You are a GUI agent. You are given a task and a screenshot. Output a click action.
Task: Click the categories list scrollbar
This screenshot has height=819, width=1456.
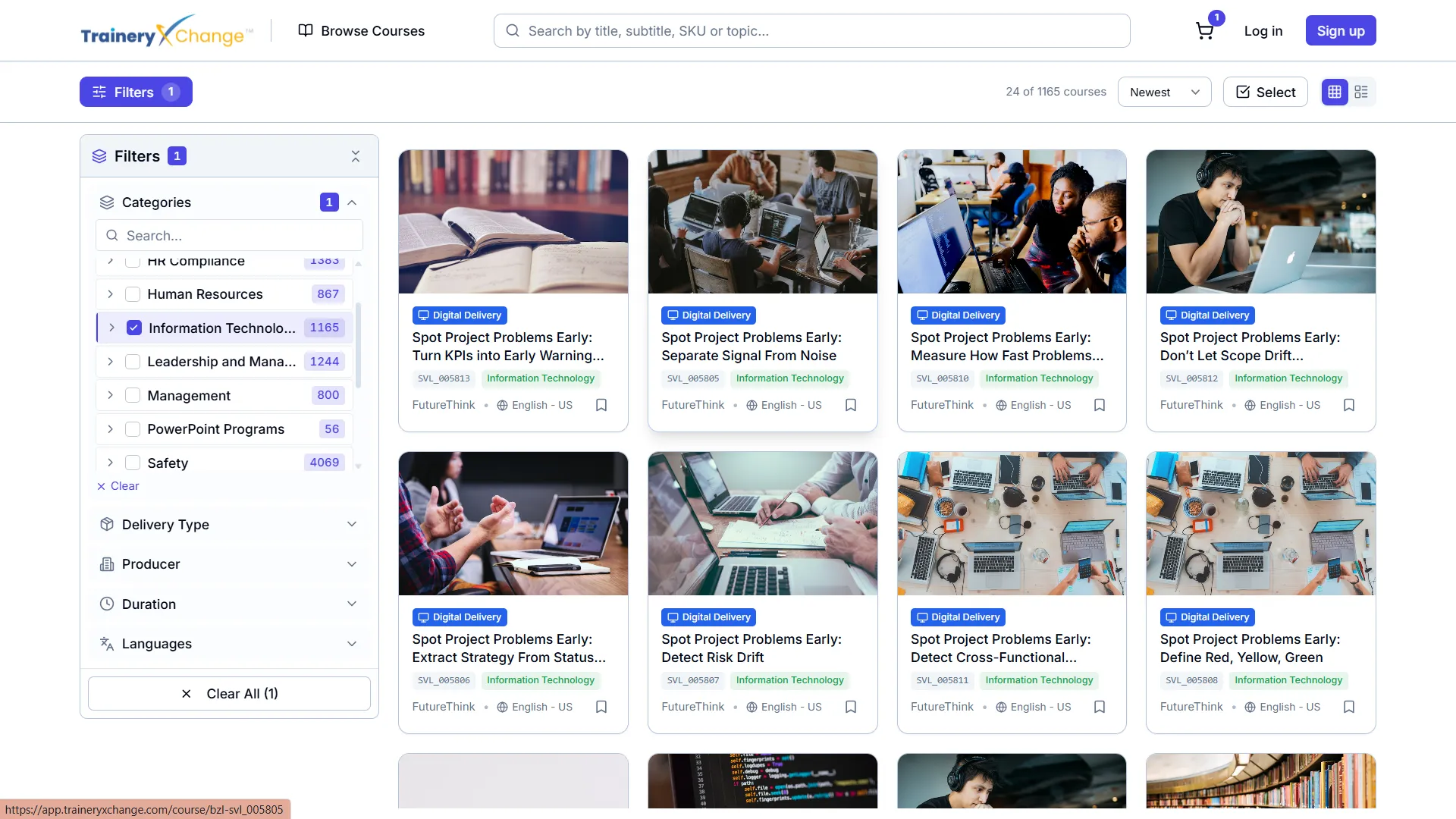tap(358, 345)
